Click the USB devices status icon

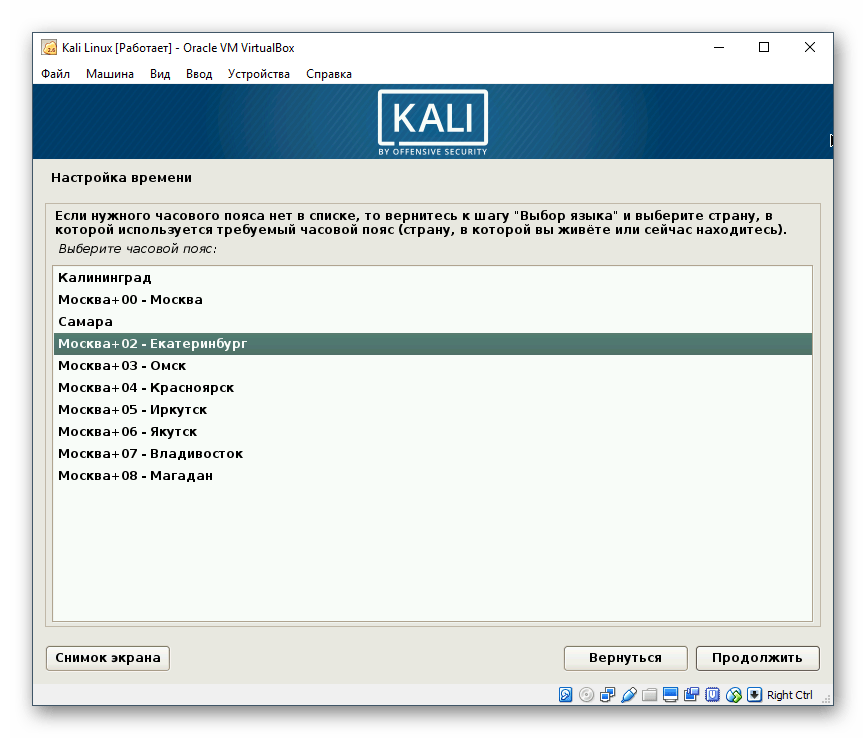point(712,695)
